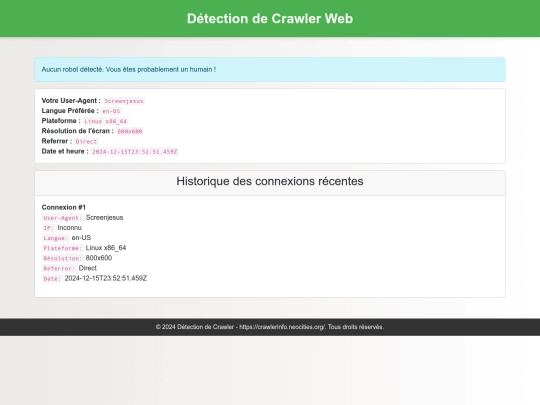Click the Plateforme label with colon in info card
Image resolution: width=540 pixels, height=405 pixels.
click(61, 121)
